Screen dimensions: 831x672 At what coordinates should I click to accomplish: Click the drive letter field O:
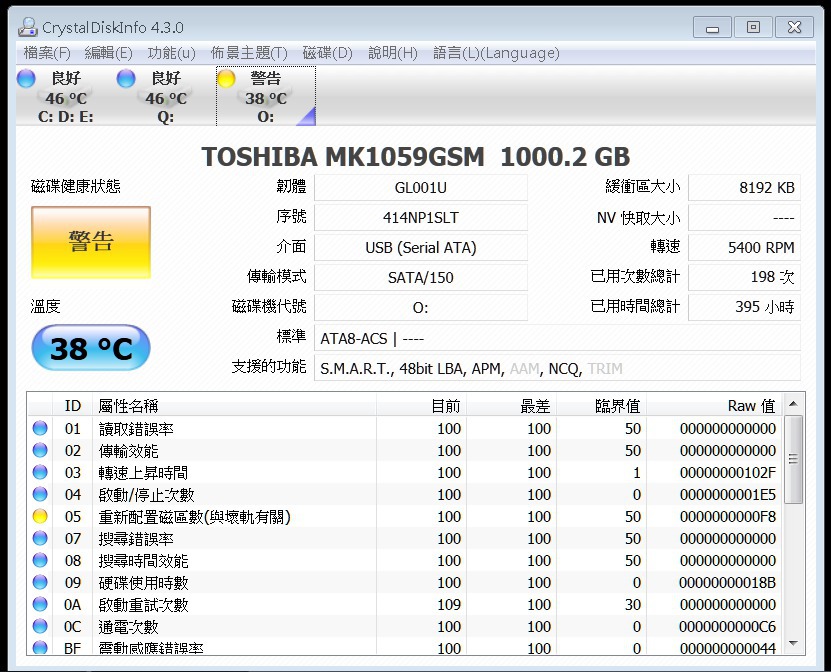[x=421, y=307]
